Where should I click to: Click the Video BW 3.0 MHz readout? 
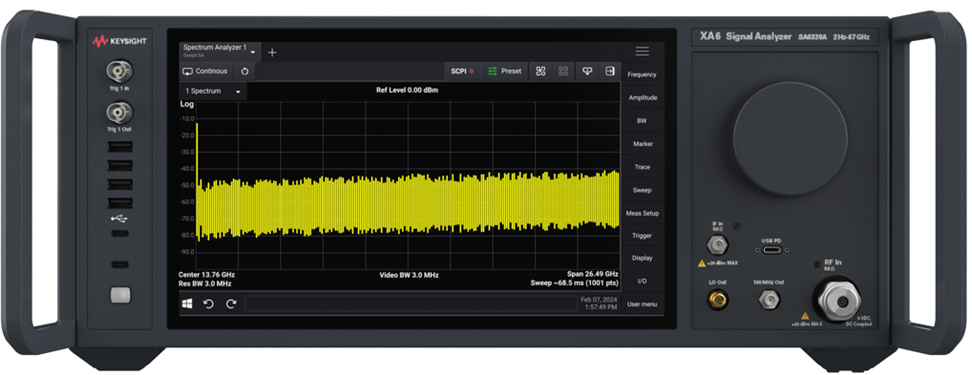point(409,275)
